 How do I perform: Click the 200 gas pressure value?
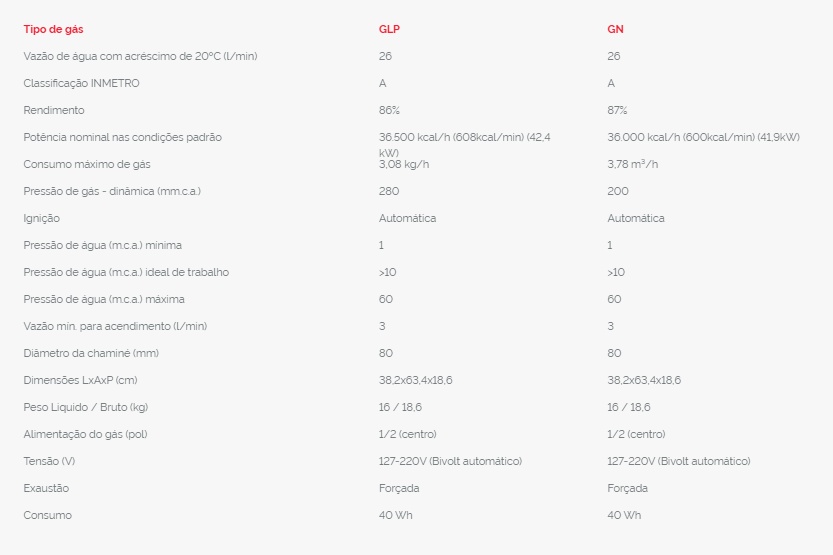click(x=617, y=191)
